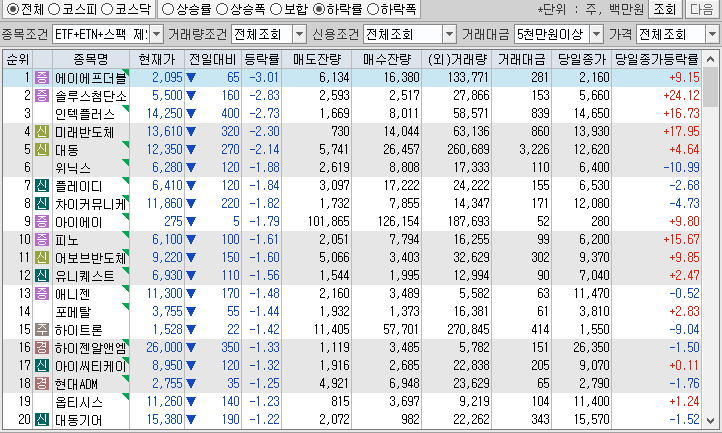Click 거래대금 value 3,226 for 대동
Viewport: 722px width, 433px height.
click(534, 149)
